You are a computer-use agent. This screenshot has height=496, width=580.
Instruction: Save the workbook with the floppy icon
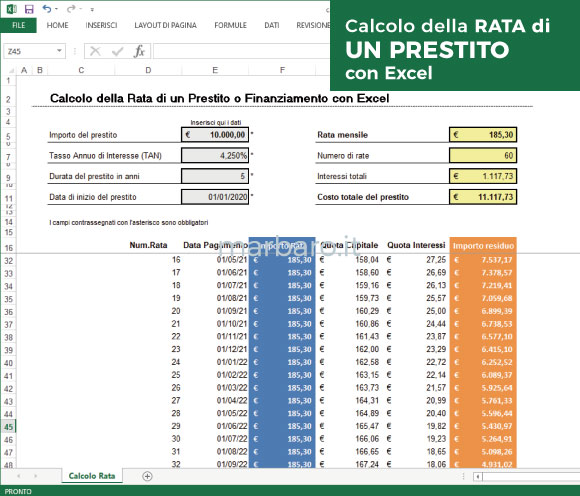click(x=28, y=9)
